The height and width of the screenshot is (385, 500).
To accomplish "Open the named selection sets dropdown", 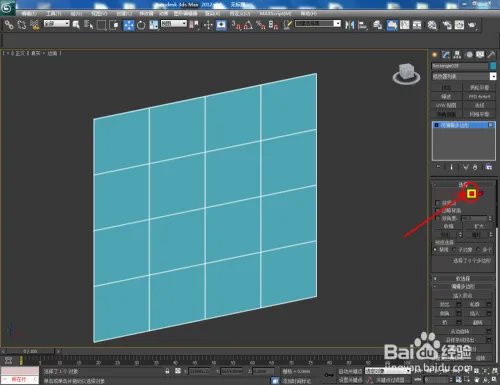I will pyautogui.click(x=318, y=23).
